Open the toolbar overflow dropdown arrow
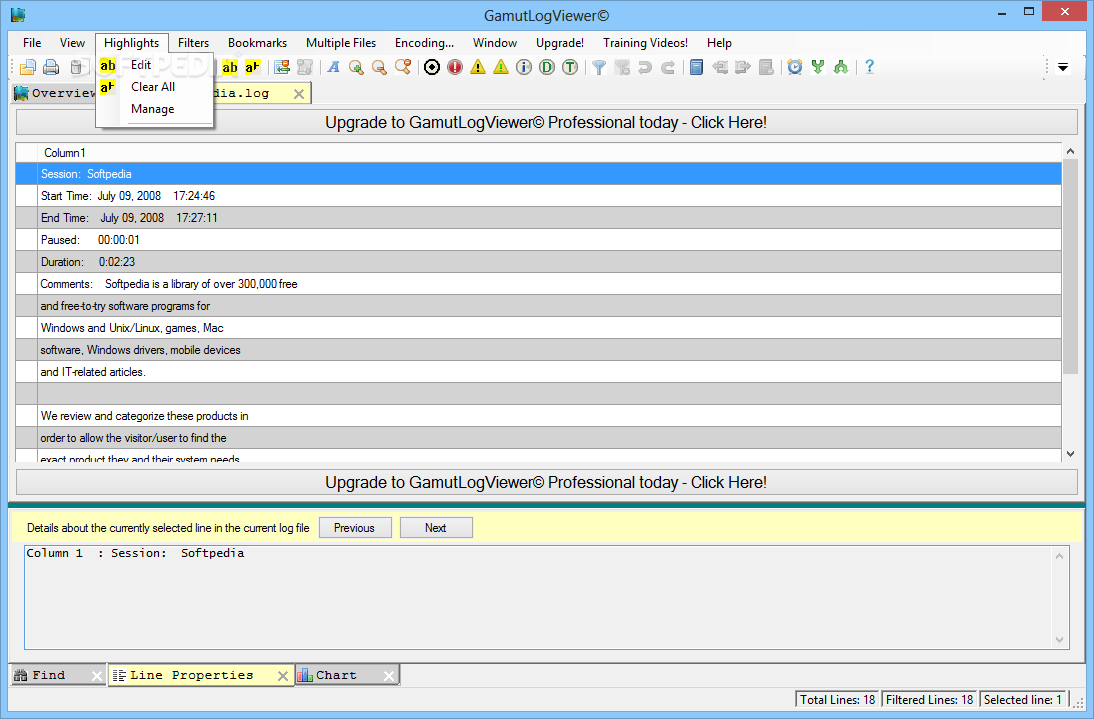 pos(1063,68)
